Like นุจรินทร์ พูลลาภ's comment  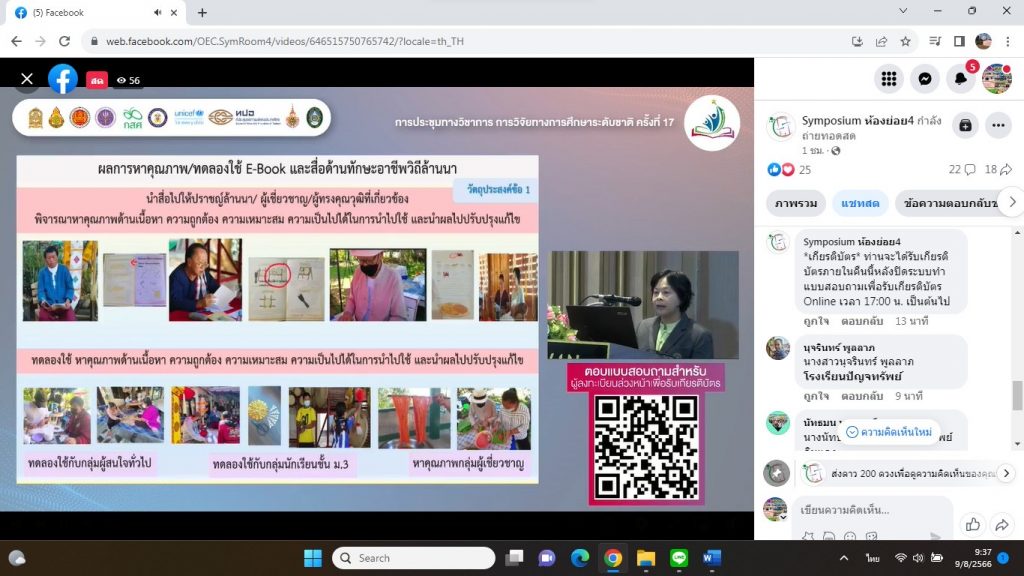(816, 396)
